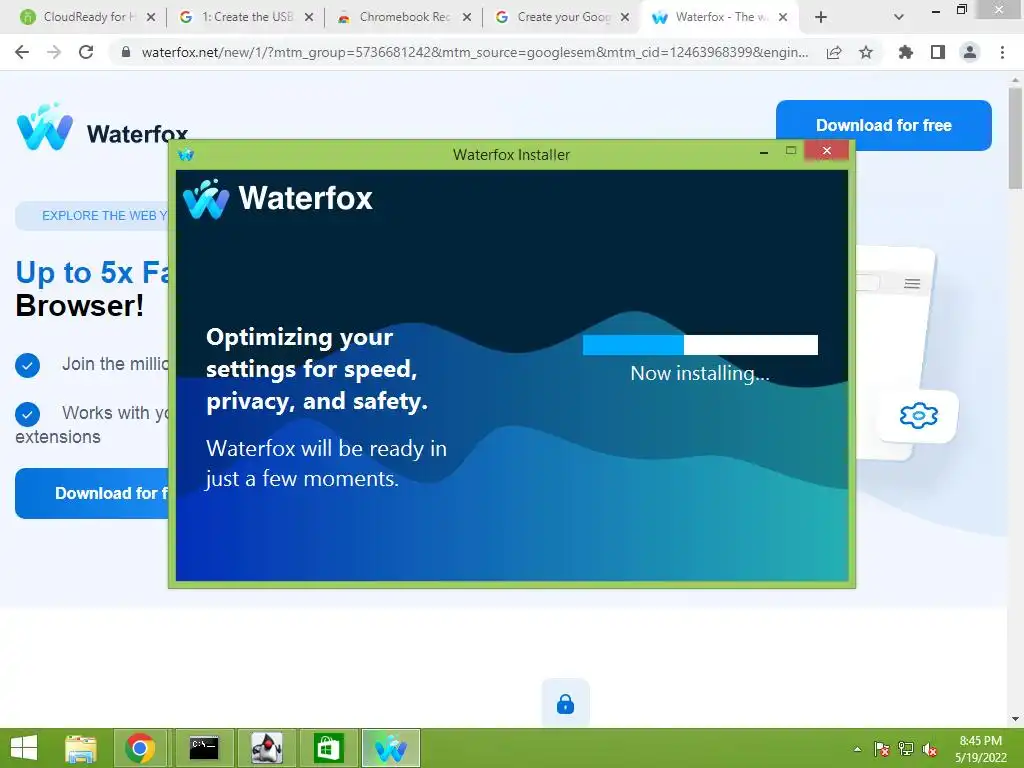Expand the tab search dropdown arrow
This screenshot has height=768, width=1024.
(x=899, y=17)
